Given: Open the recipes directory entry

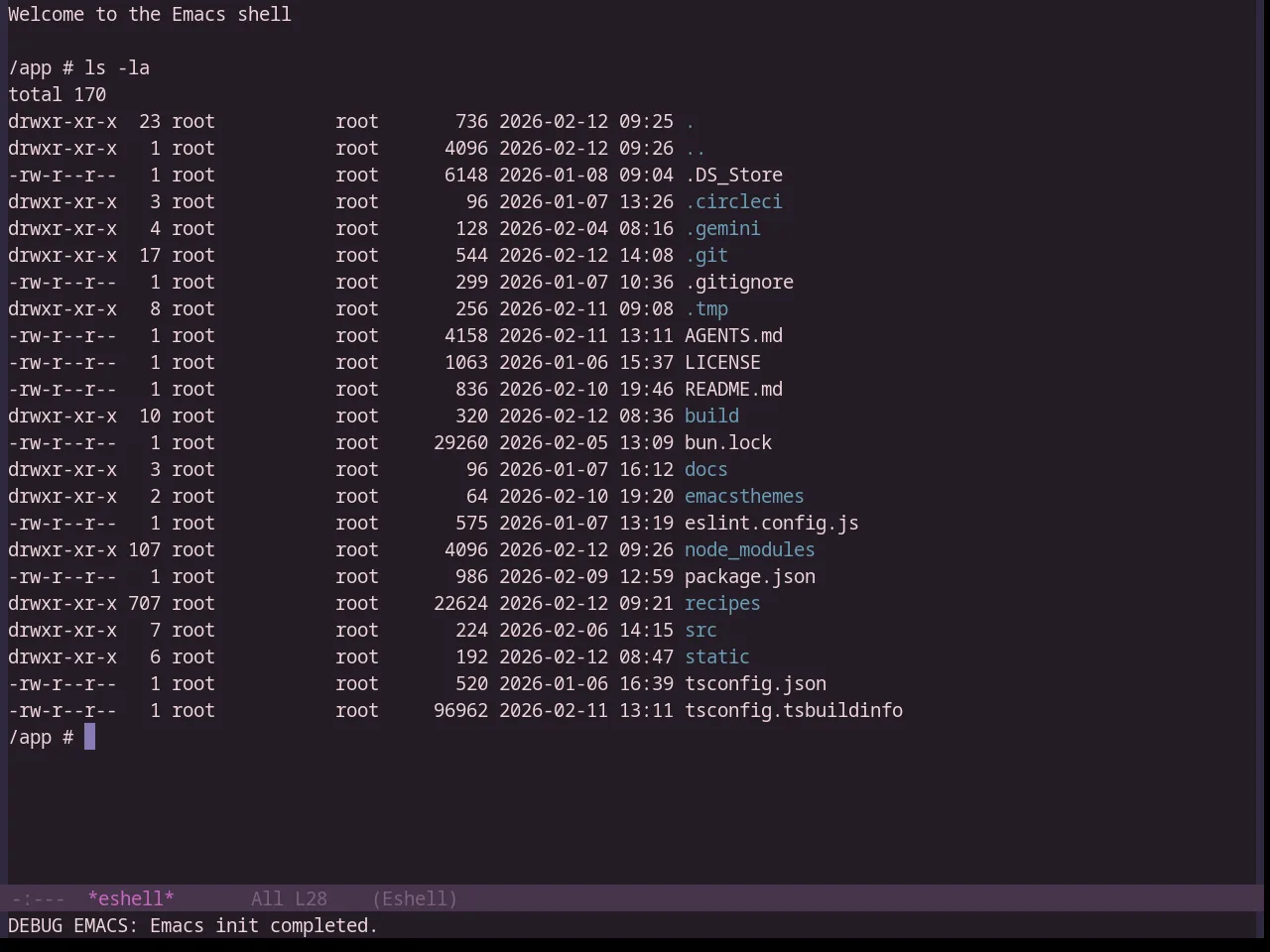Looking at the screenshot, I should (x=722, y=603).
